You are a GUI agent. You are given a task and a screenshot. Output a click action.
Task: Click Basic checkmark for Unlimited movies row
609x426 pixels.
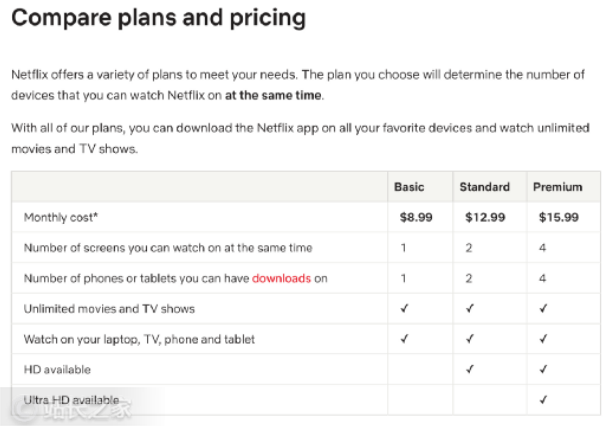[404, 308]
